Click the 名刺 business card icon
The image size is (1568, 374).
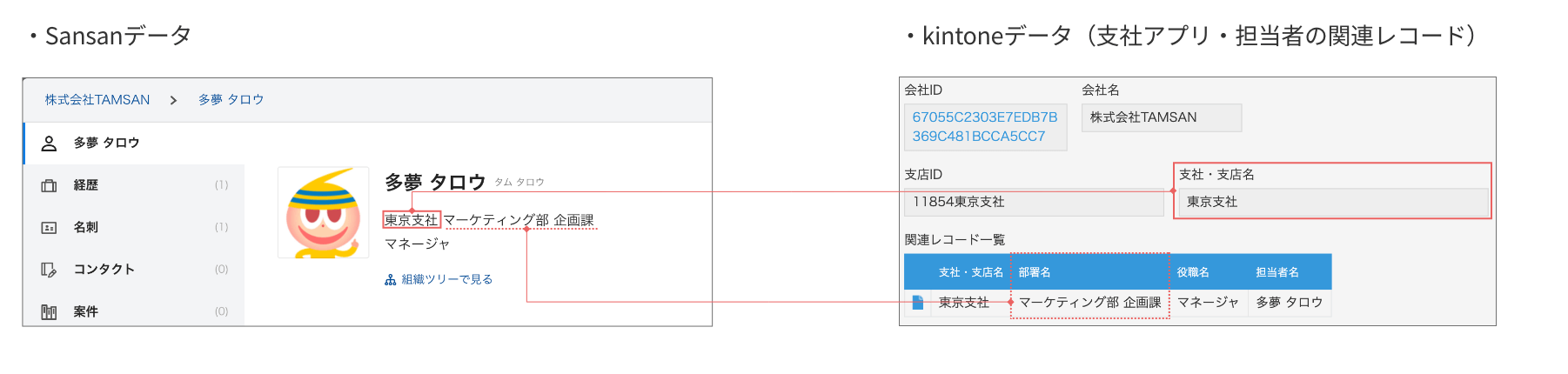pos(50,228)
